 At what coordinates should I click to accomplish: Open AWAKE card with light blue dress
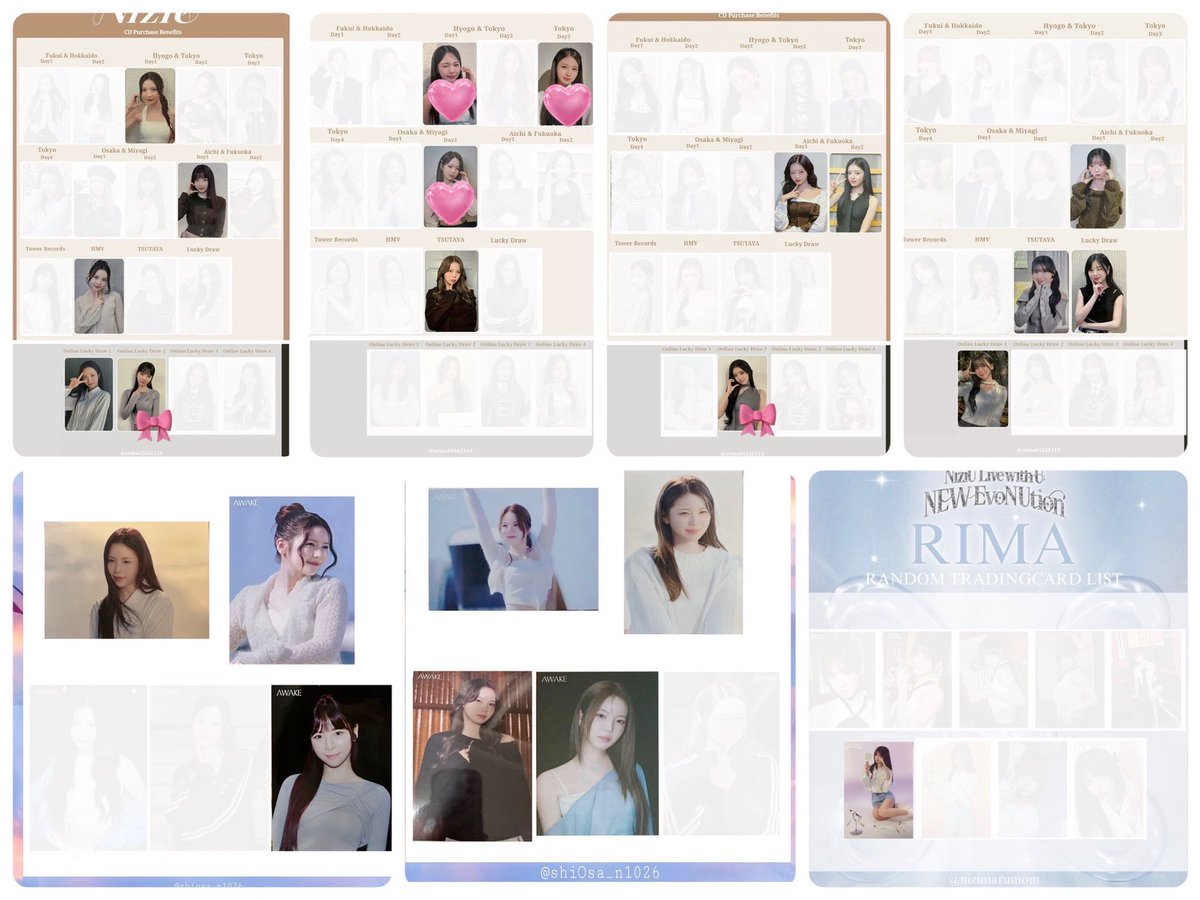(x=597, y=754)
